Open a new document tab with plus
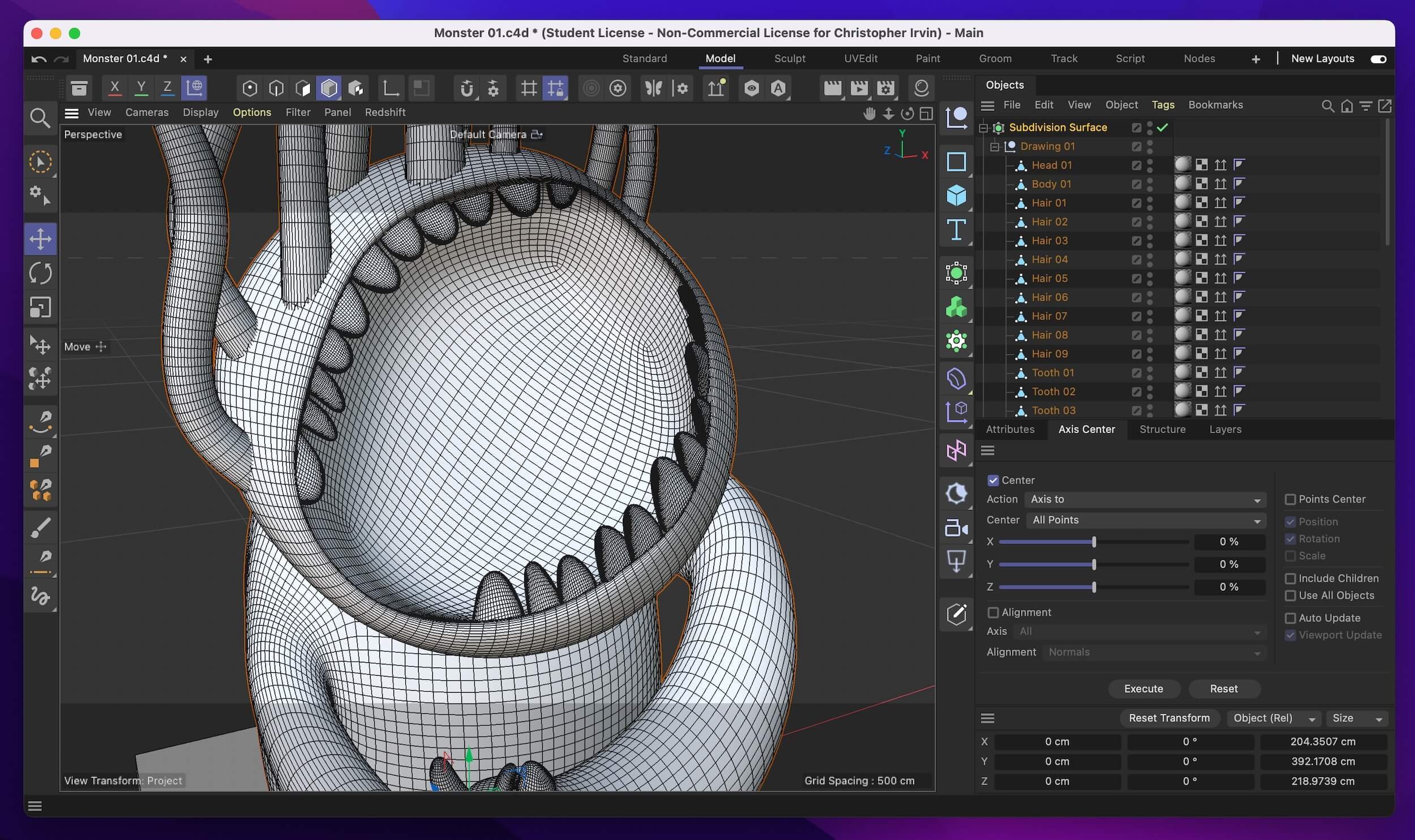 click(208, 59)
